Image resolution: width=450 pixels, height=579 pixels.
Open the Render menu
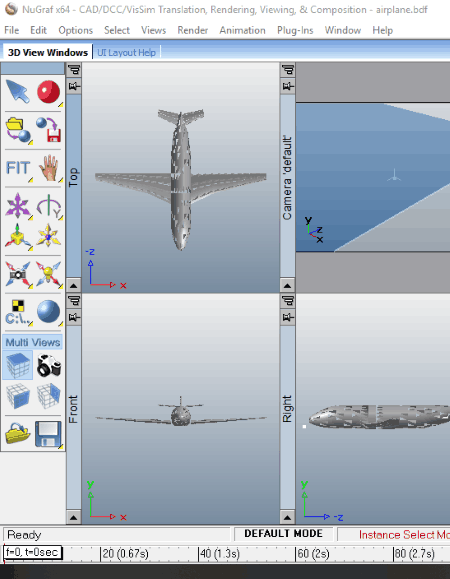(x=192, y=30)
